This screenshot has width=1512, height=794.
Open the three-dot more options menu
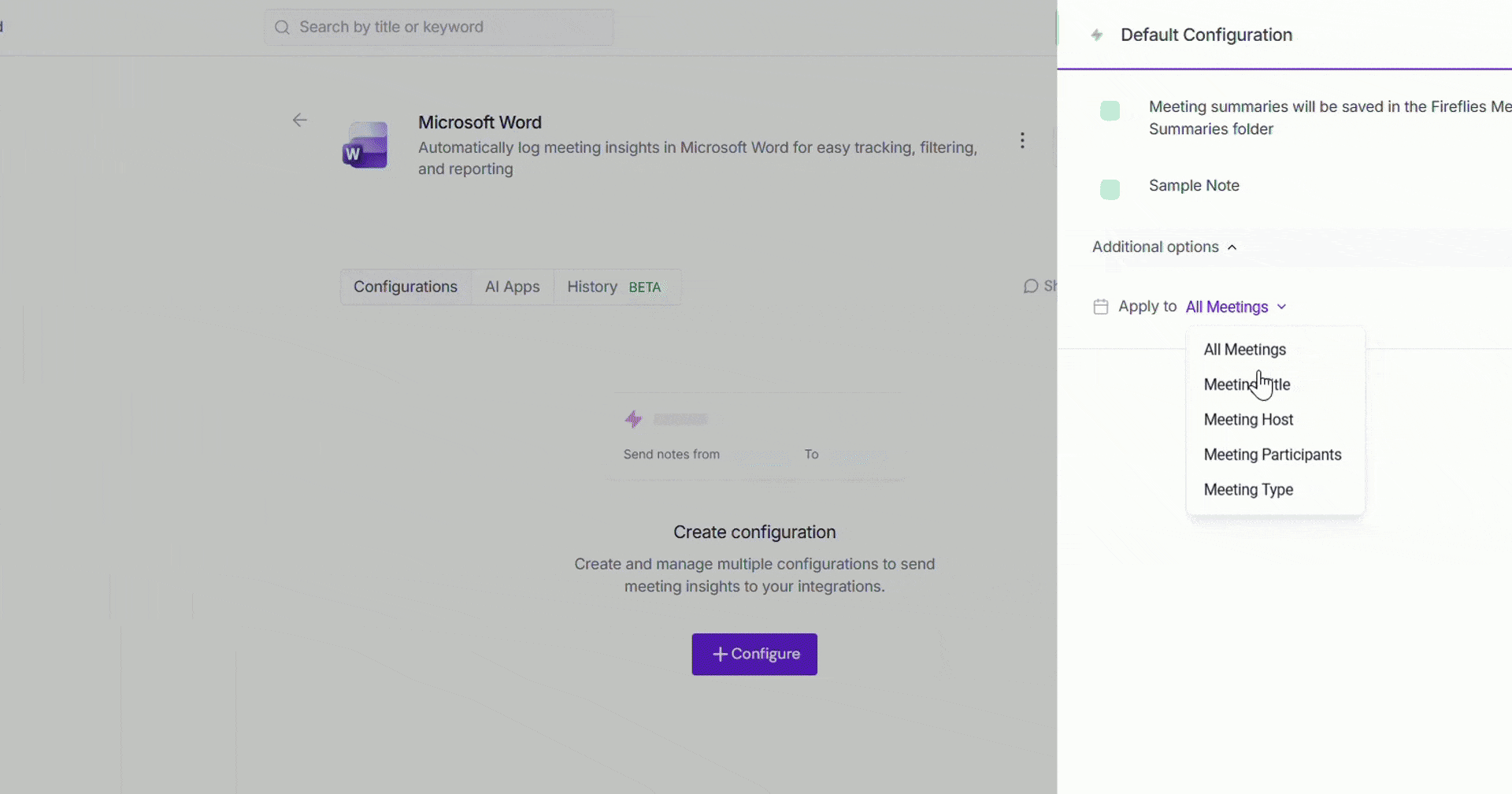[x=1022, y=140]
